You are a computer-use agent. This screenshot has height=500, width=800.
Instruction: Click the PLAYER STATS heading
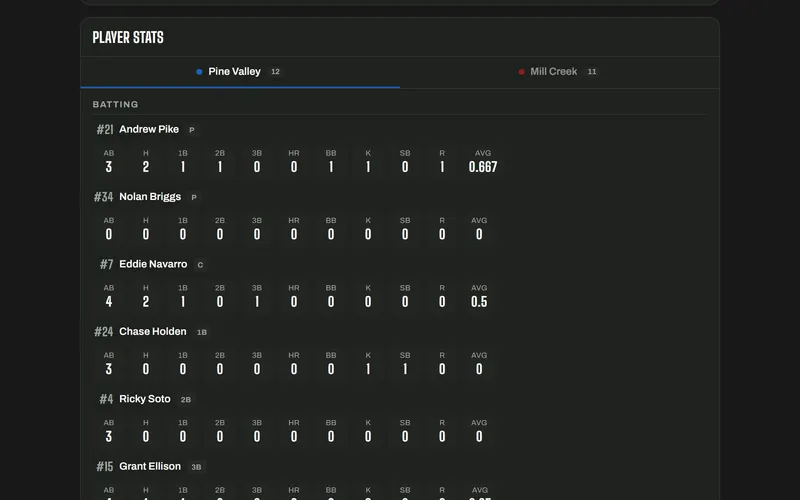click(128, 37)
